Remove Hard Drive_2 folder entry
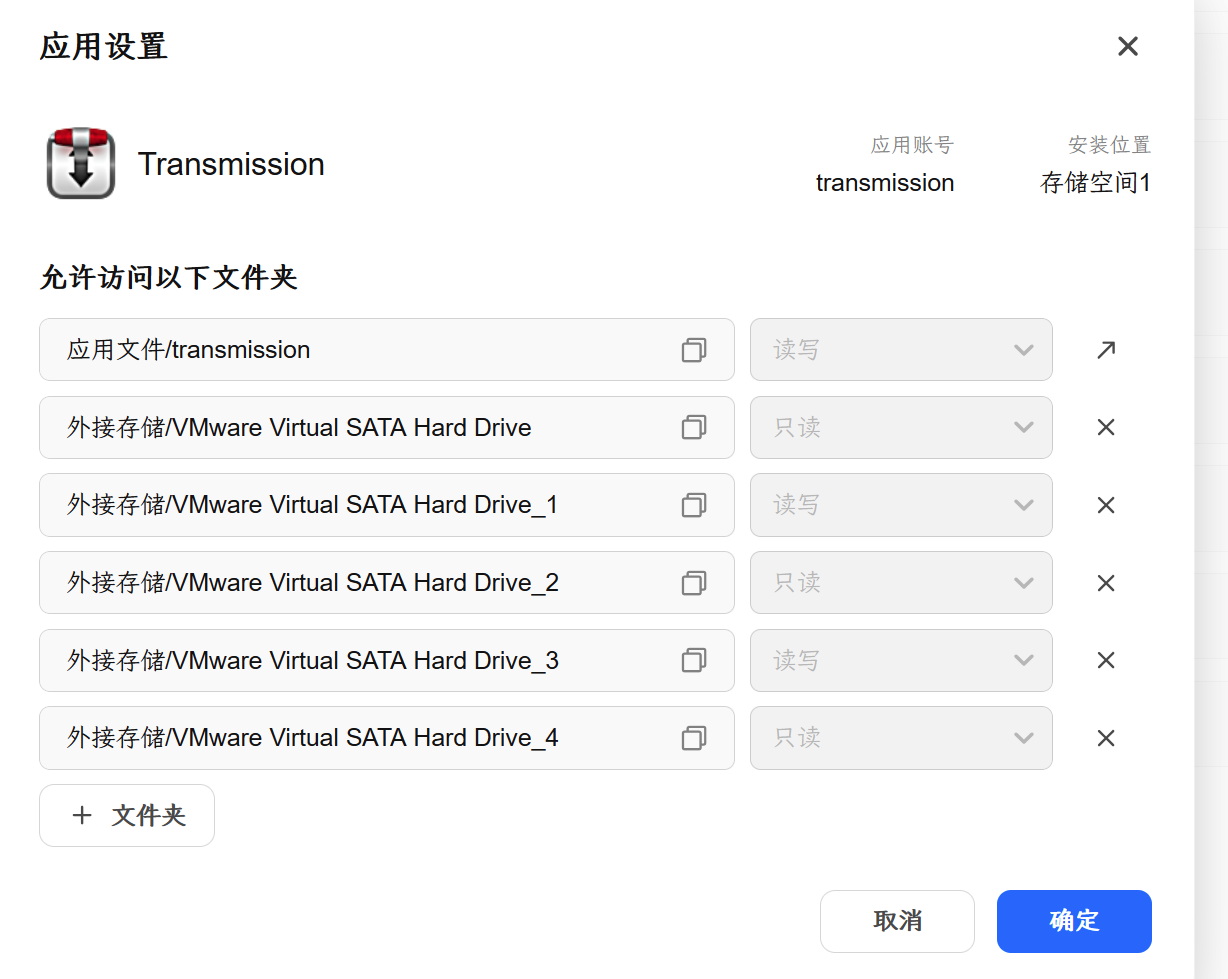Screen dimensions: 1228x979 (1105, 582)
